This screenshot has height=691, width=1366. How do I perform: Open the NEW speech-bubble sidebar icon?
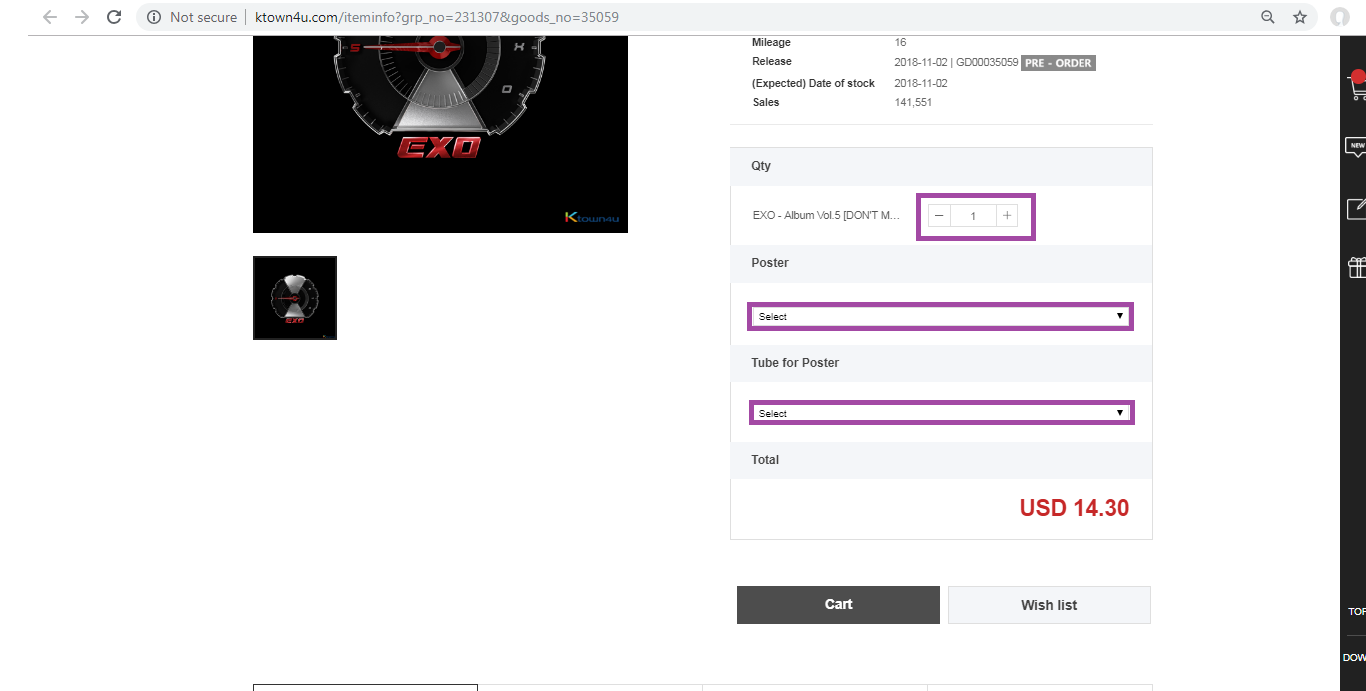[1356, 148]
